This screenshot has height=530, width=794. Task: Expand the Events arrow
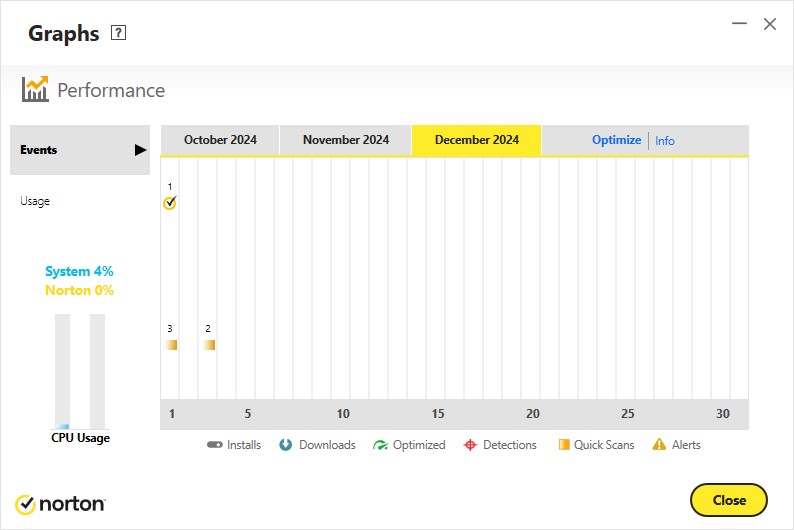(140, 150)
